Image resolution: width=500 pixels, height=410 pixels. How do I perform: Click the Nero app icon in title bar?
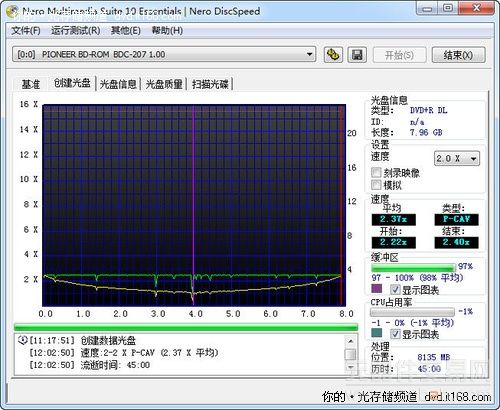click(x=13, y=12)
